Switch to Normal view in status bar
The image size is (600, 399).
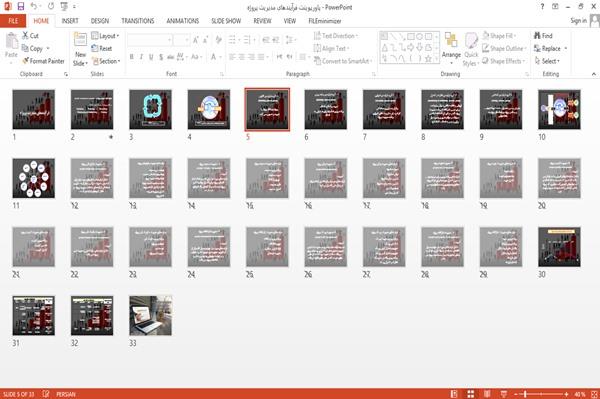click(x=454, y=394)
